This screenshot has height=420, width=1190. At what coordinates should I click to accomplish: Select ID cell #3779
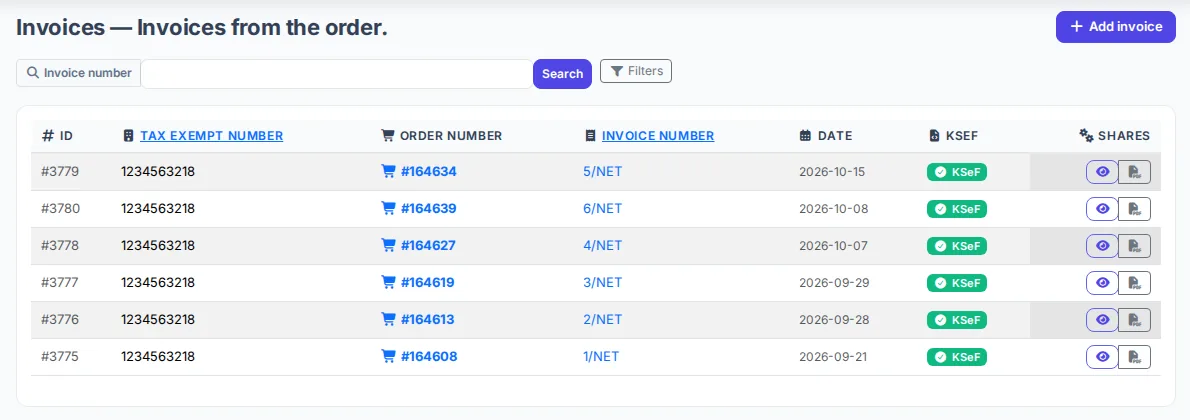60,172
